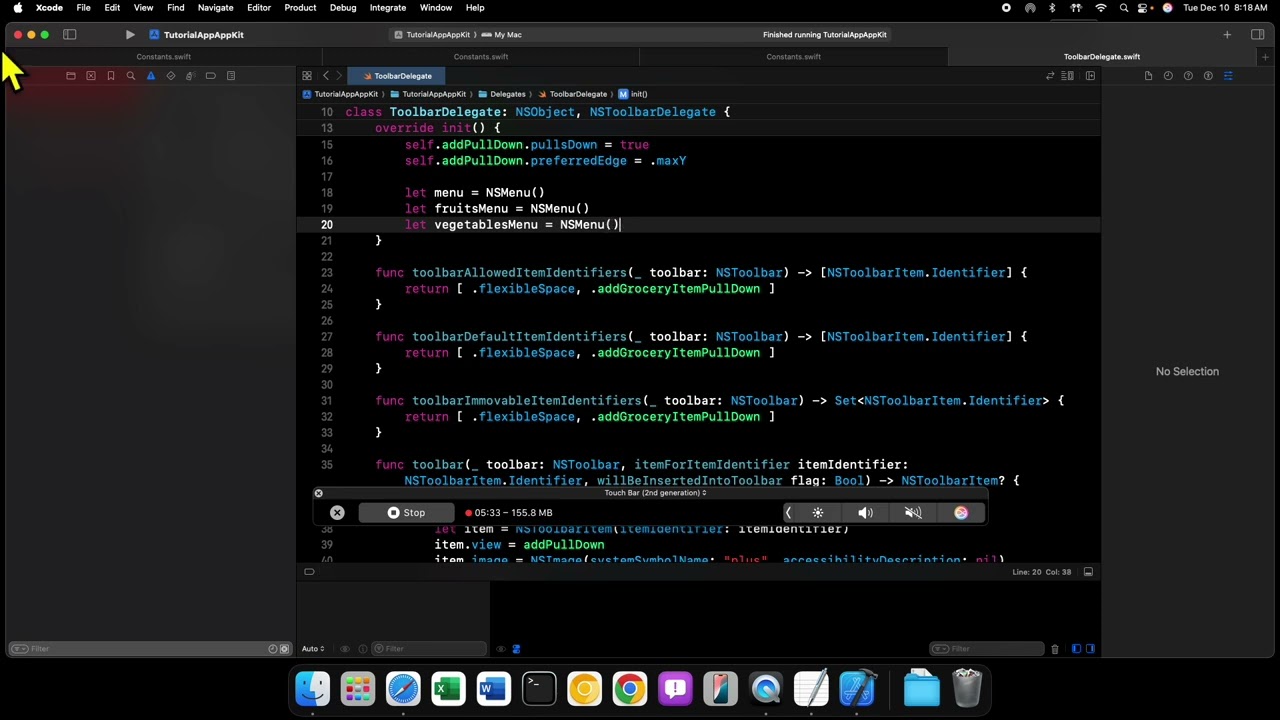Add an editor on the right

coord(1090,76)
